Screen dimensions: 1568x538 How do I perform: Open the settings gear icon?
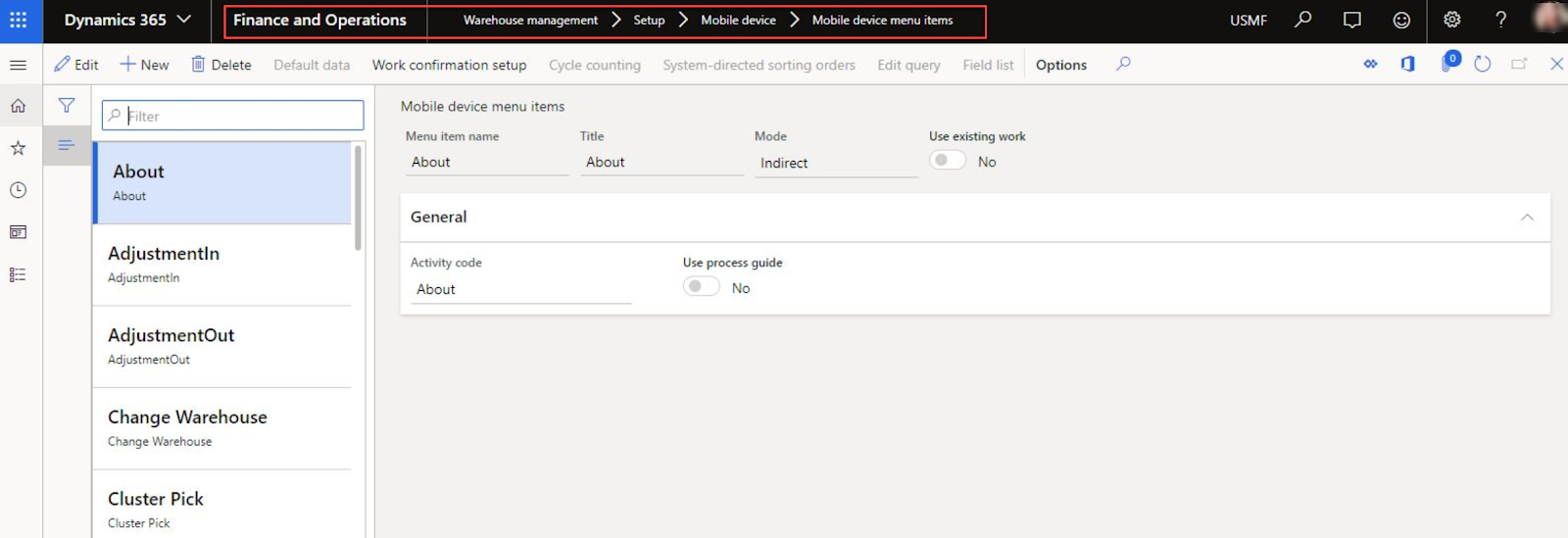tap(1452, 20)
